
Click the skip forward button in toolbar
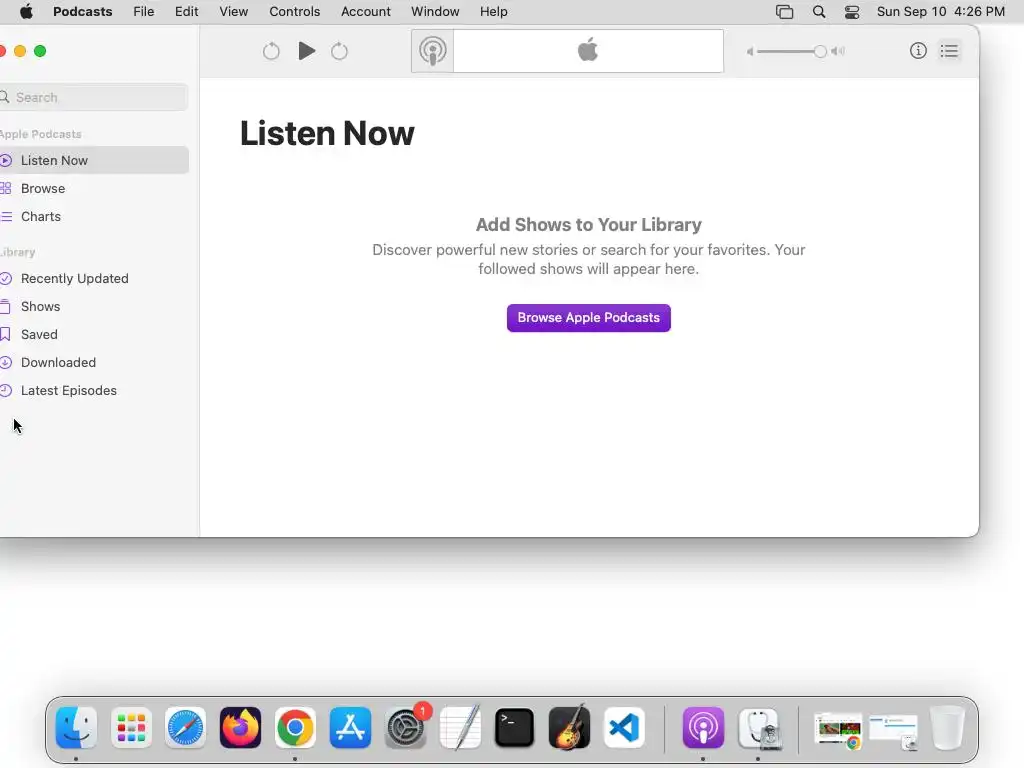tap(340, 51)
